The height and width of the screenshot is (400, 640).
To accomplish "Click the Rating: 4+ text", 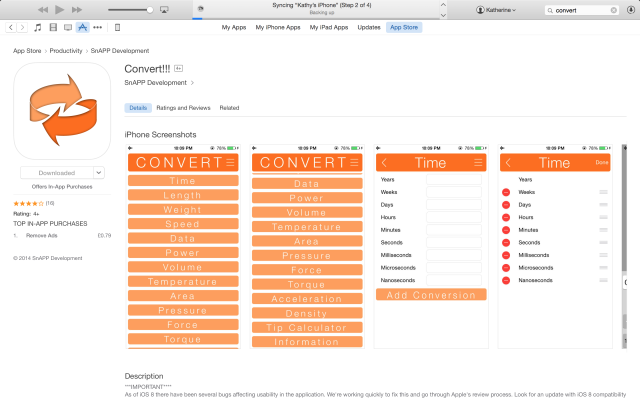I will [26, 213].
